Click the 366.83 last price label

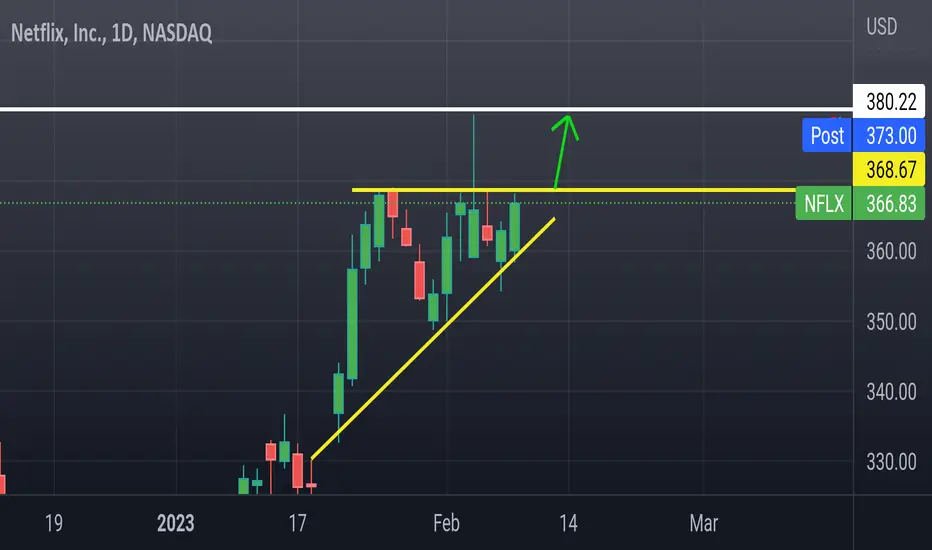(x=889, y=203)
